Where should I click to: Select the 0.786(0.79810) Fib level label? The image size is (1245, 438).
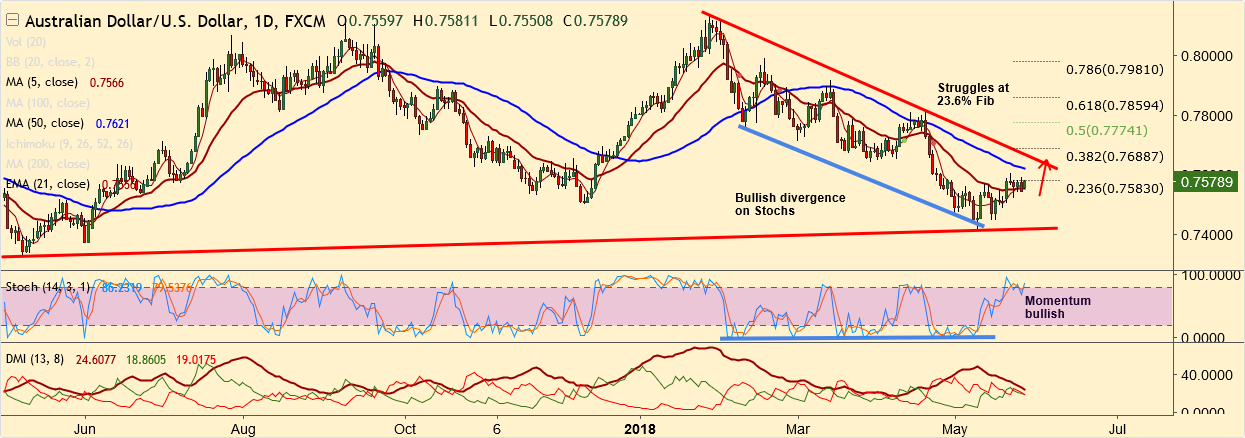[1116, 70]
